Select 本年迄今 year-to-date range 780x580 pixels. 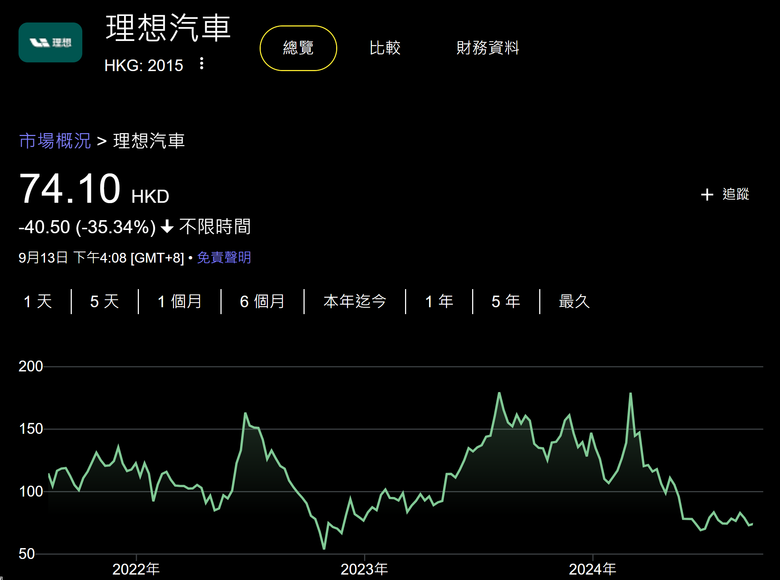pyautogui.click(x=355, y=301)
